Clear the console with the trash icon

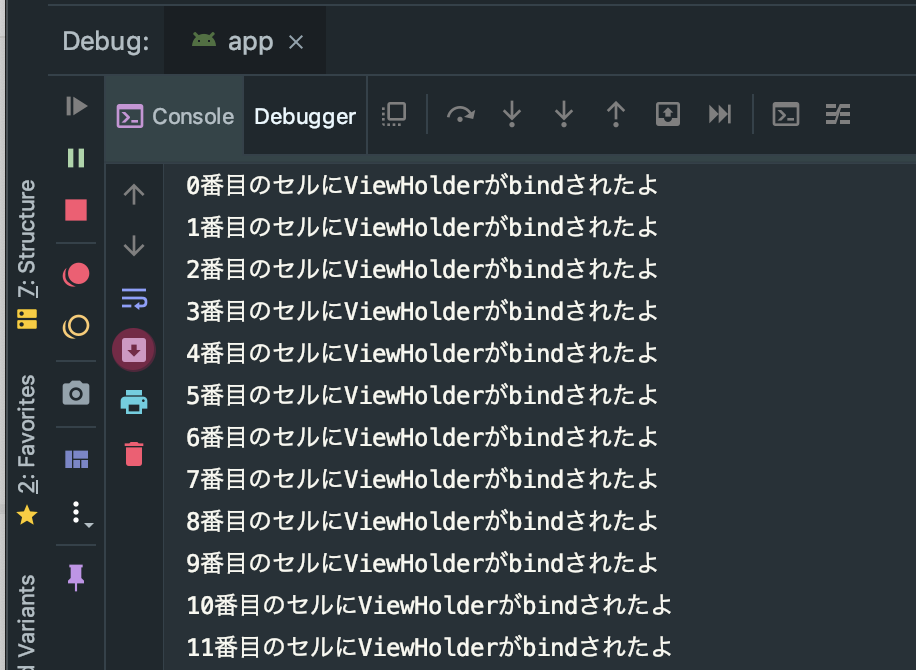(x=134, y=453)
